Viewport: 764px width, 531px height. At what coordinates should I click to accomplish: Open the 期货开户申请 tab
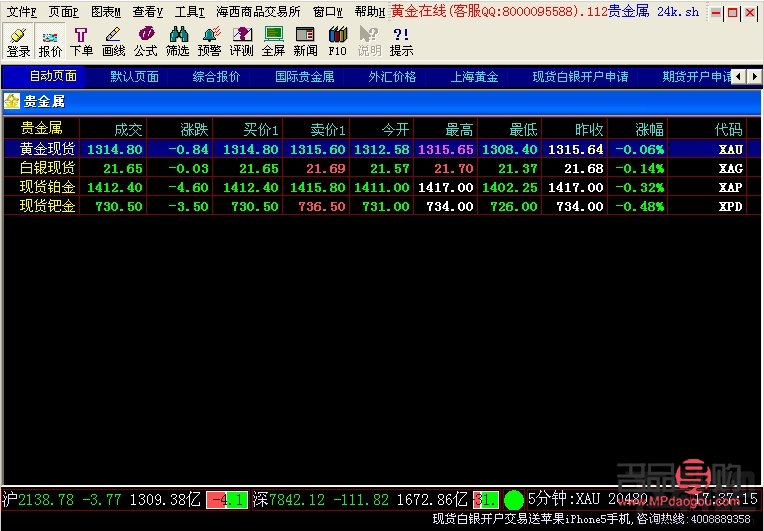[697, 76]
